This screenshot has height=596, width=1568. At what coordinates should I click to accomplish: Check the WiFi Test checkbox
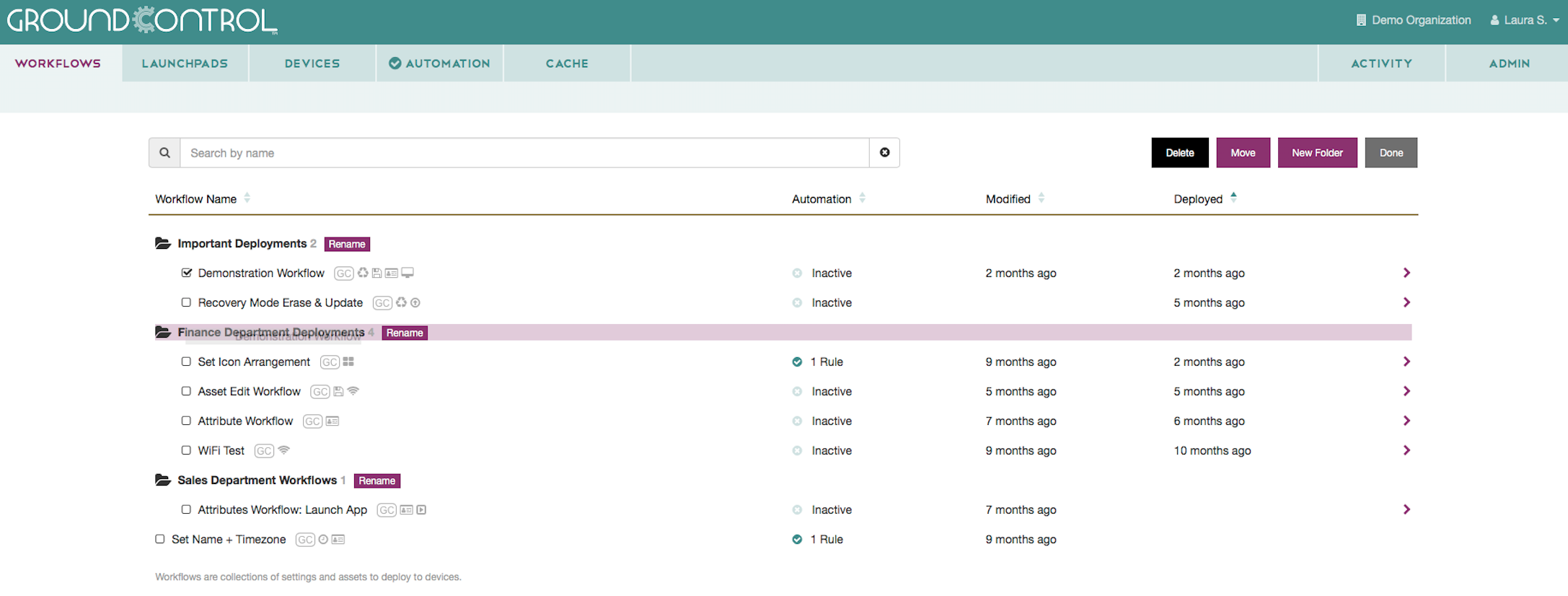click(x=186, y=450)
